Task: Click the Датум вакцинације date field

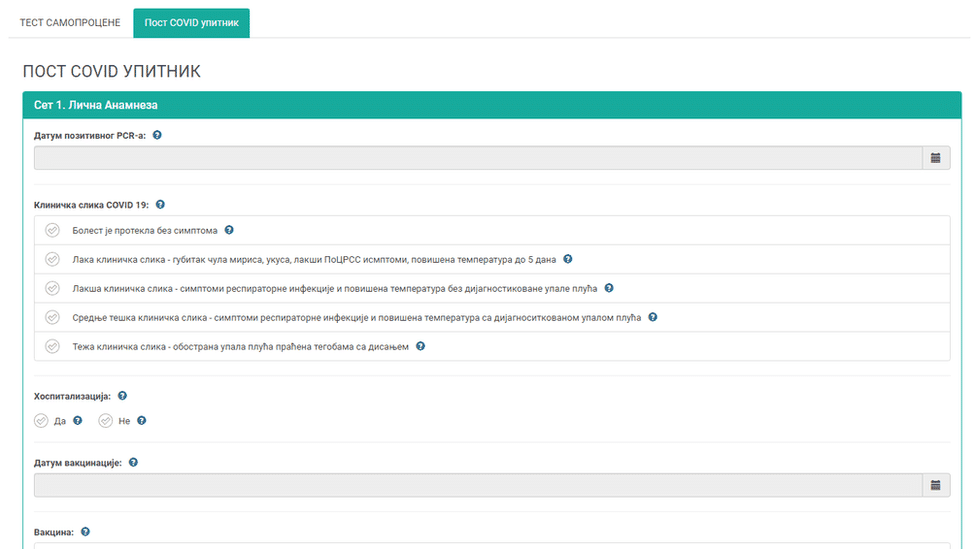Action: point(477,485)
